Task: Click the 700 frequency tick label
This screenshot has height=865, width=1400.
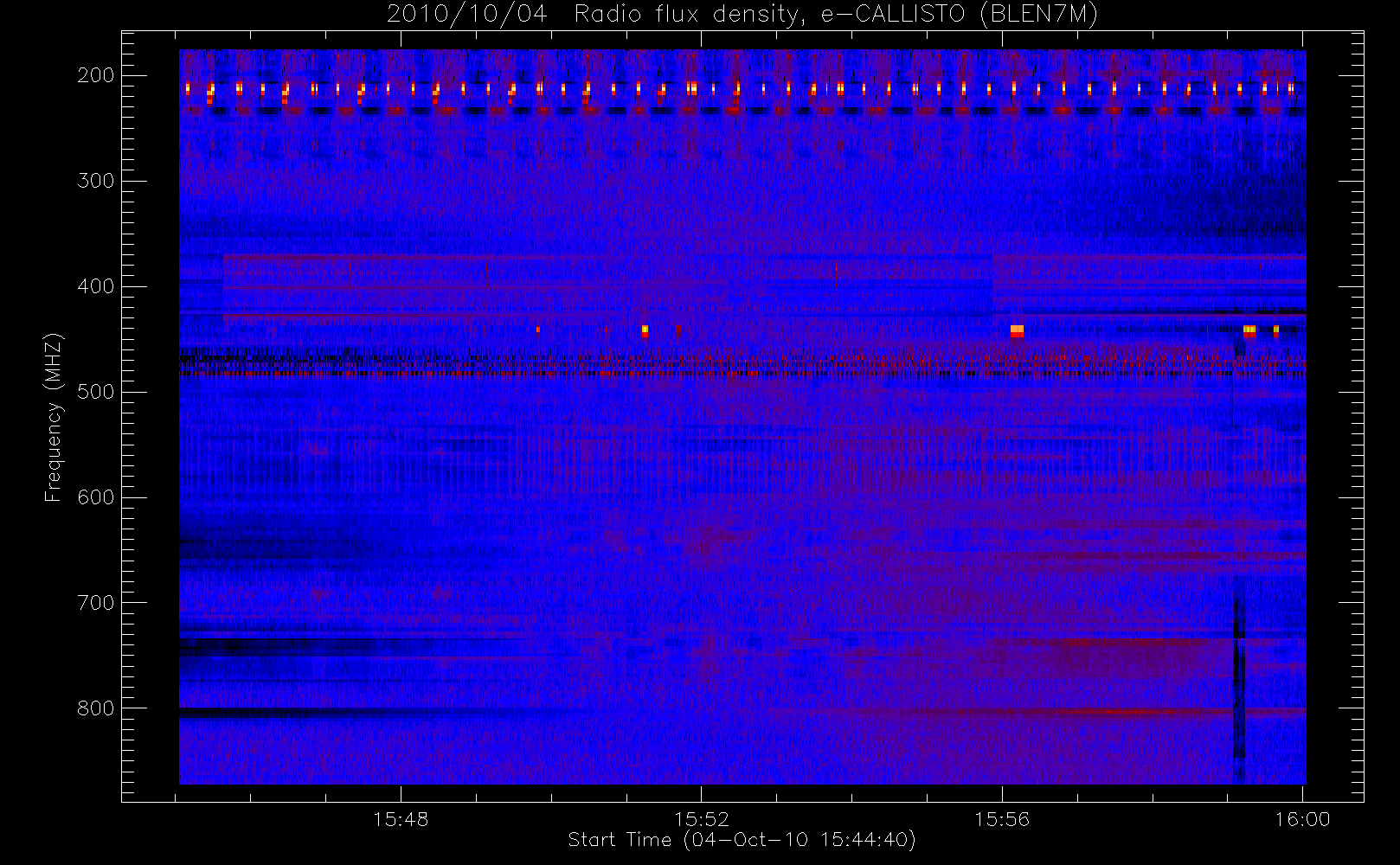Action: click(96, 603)
